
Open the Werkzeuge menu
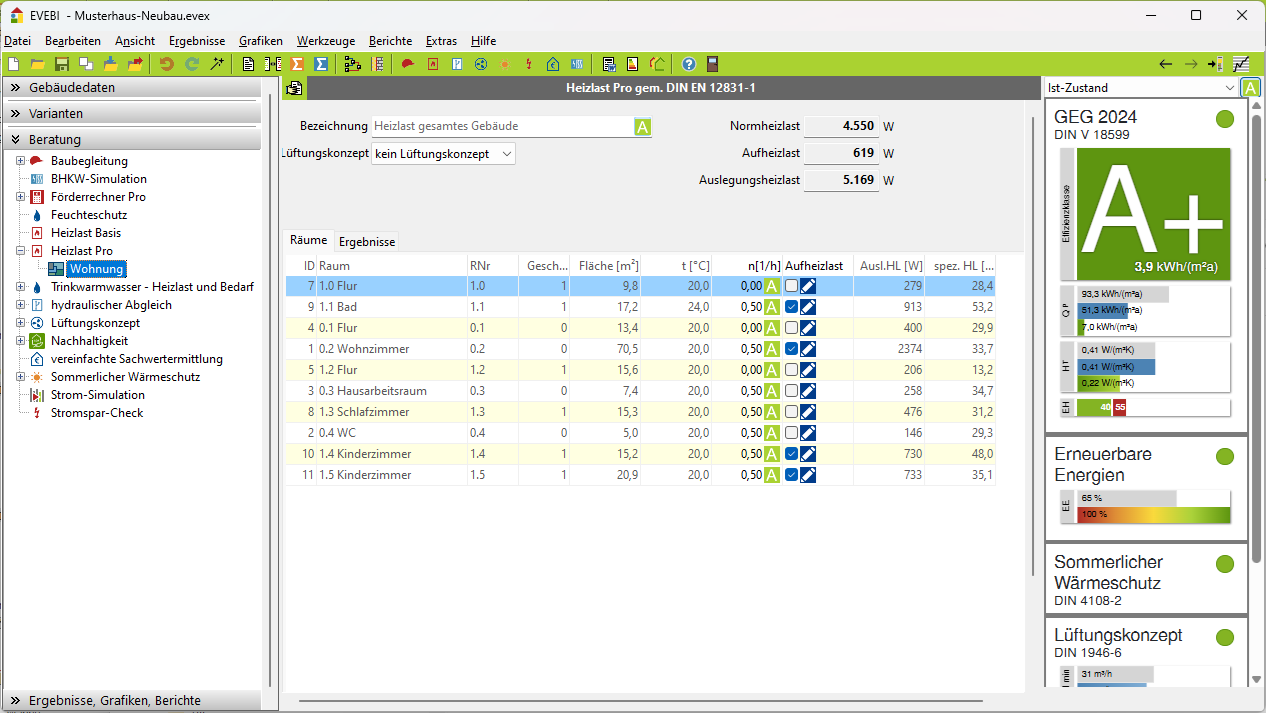click(325, 41)
